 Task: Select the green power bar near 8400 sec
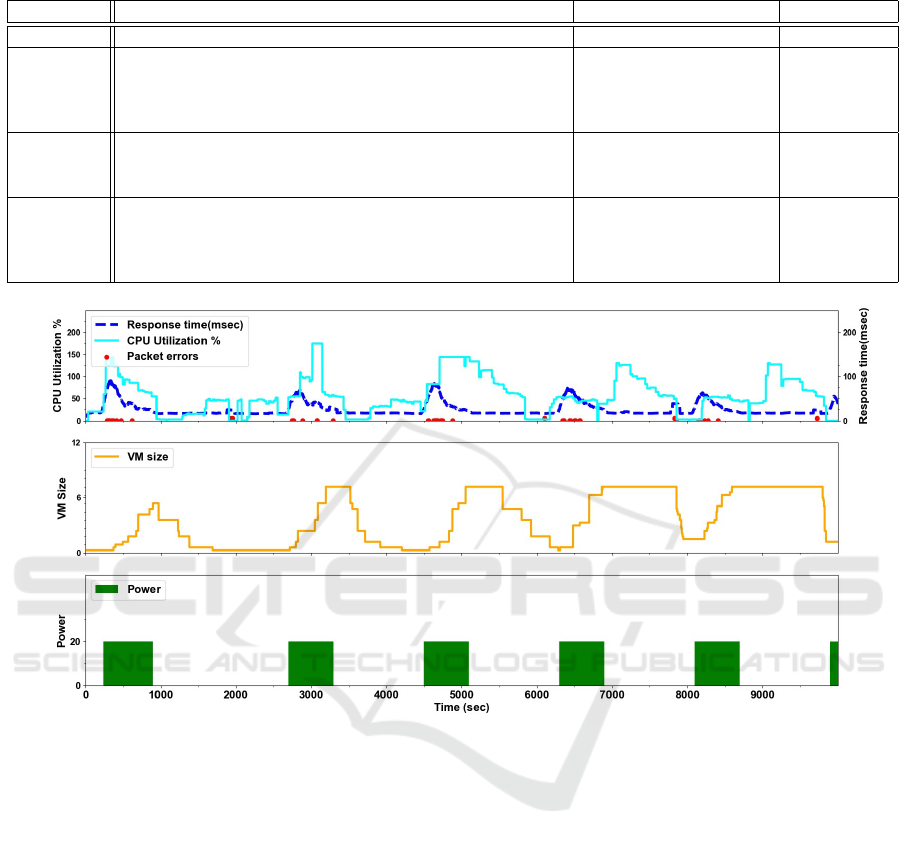point(717,663)
